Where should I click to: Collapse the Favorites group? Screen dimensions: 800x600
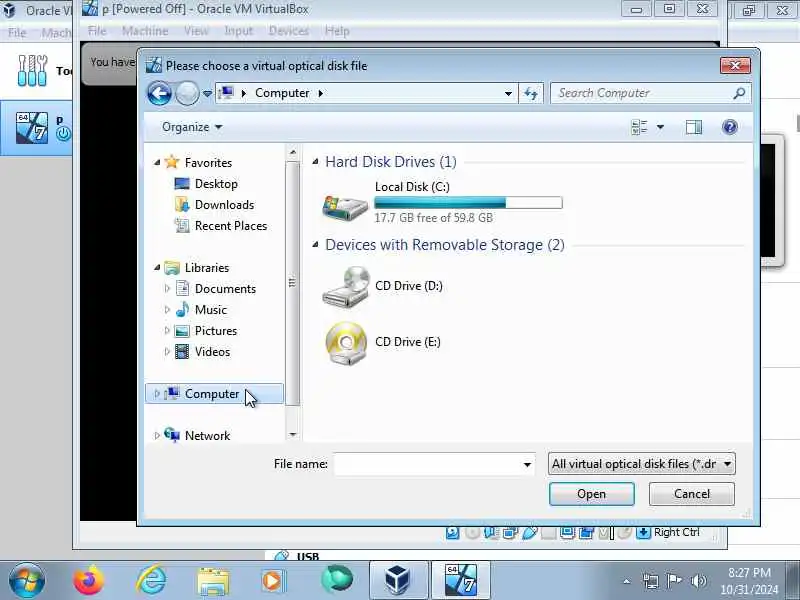click(157, 162)
